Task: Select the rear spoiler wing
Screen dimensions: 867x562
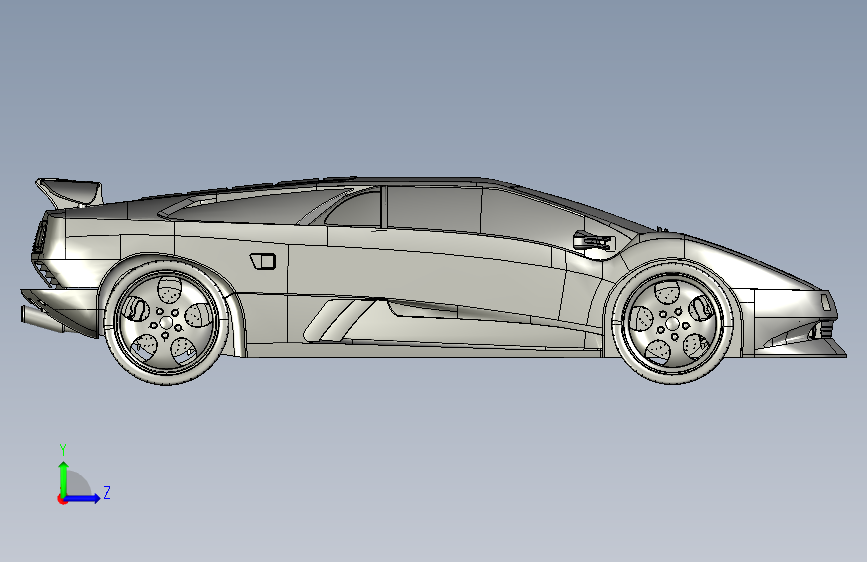Action: tap(70, 192)
